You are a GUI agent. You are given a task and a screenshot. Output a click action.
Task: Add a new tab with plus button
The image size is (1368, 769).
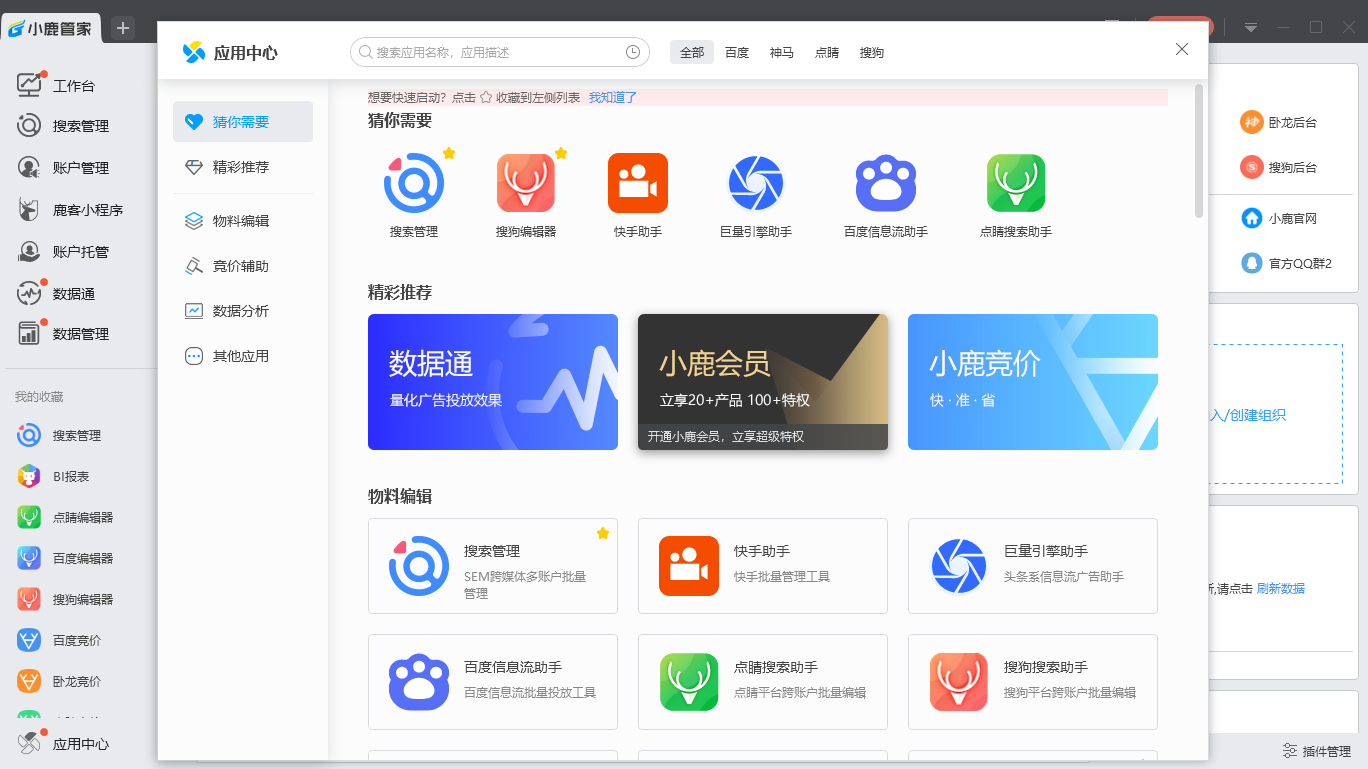[x=123, y=28]
